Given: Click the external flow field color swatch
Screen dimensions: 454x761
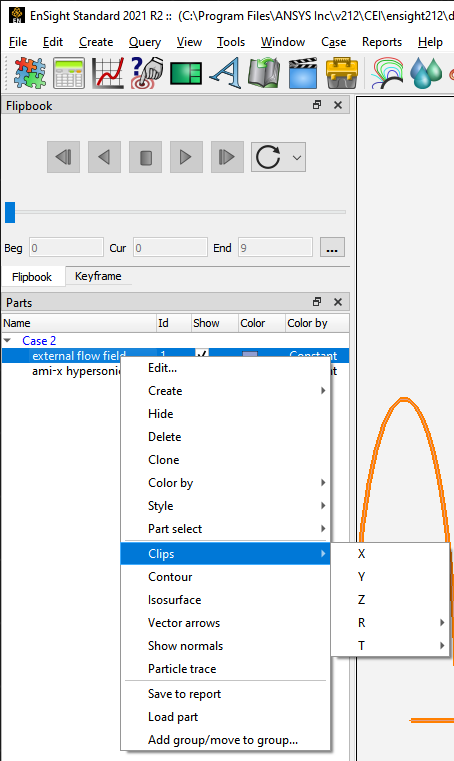Looking at the screenshot, I should (250, 355).
